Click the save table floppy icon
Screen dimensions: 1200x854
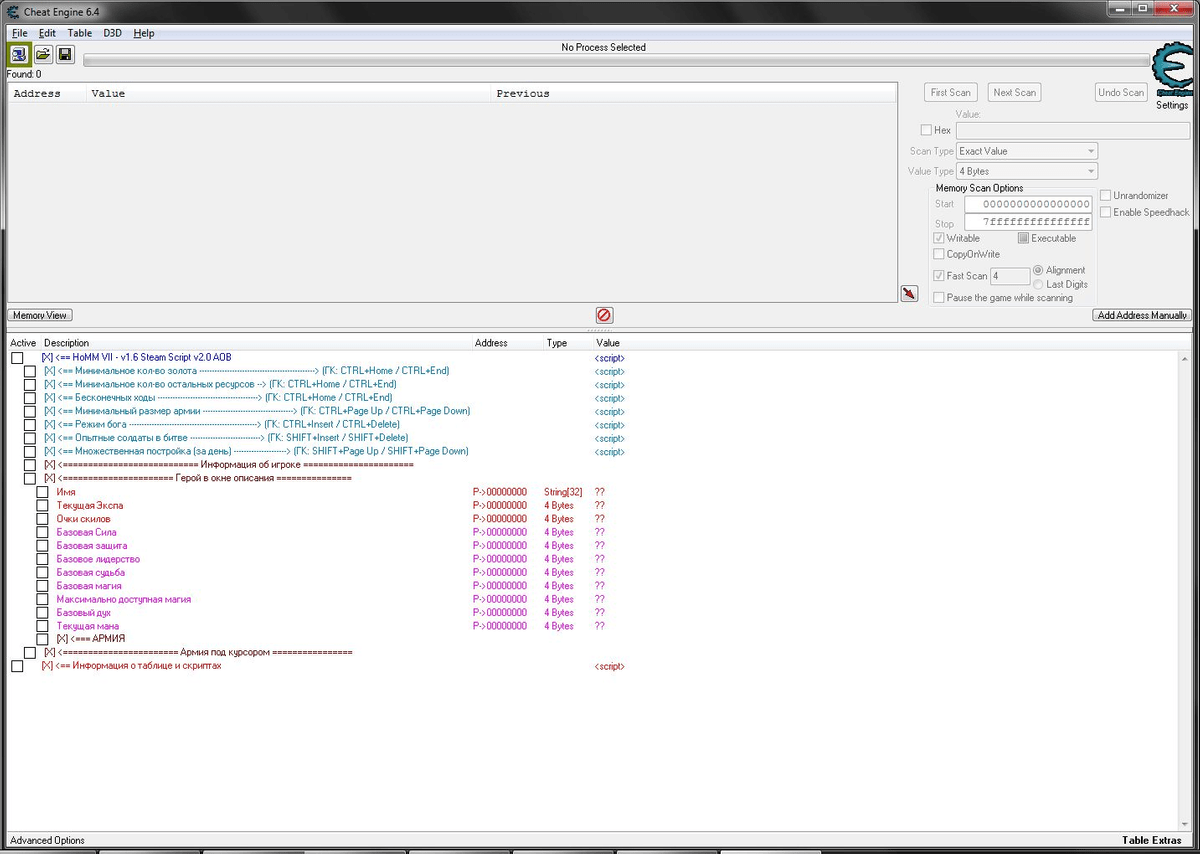pyautogui.click(x=65, y=54)
